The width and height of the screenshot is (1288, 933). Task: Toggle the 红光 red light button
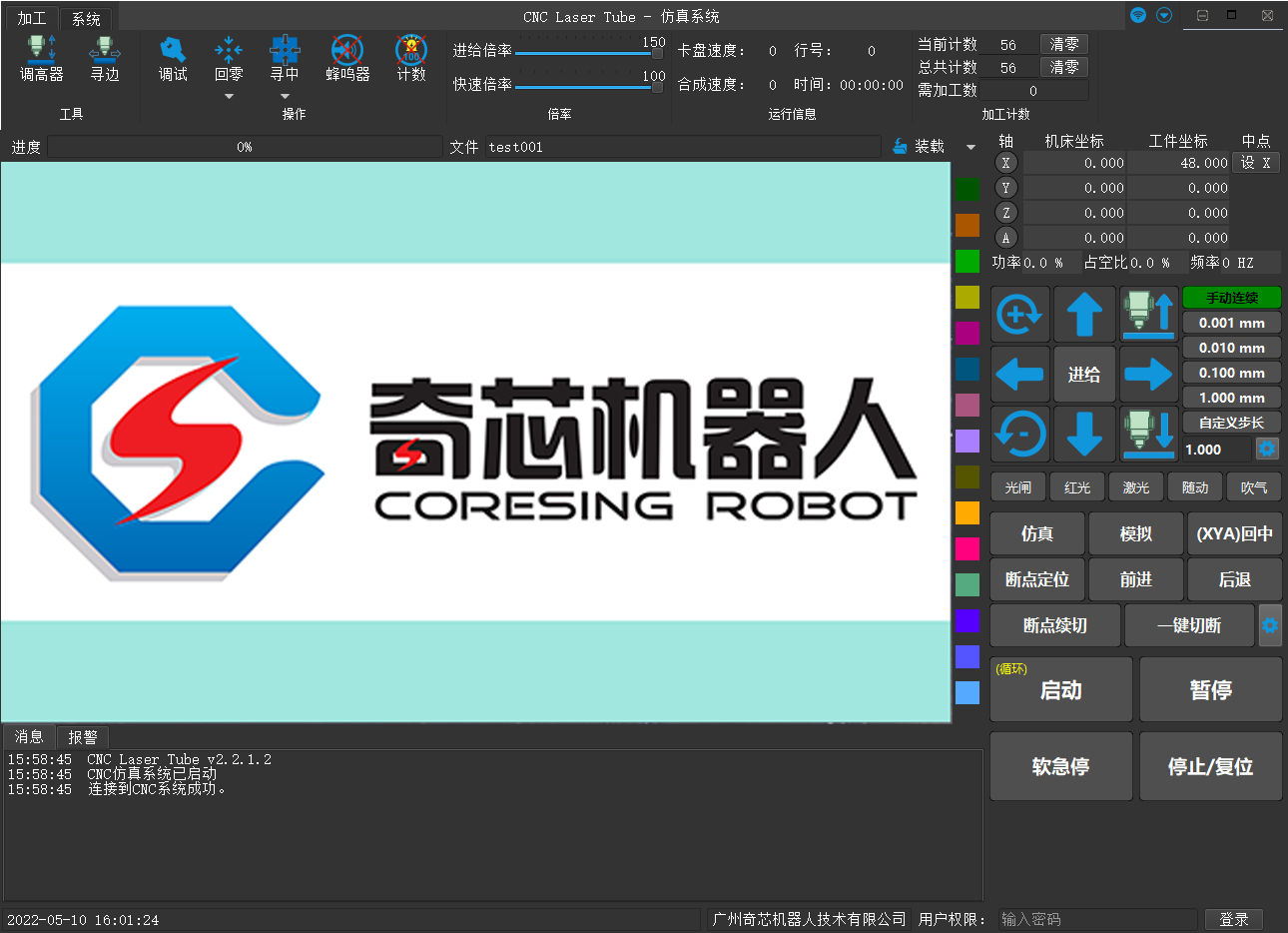1076,487
